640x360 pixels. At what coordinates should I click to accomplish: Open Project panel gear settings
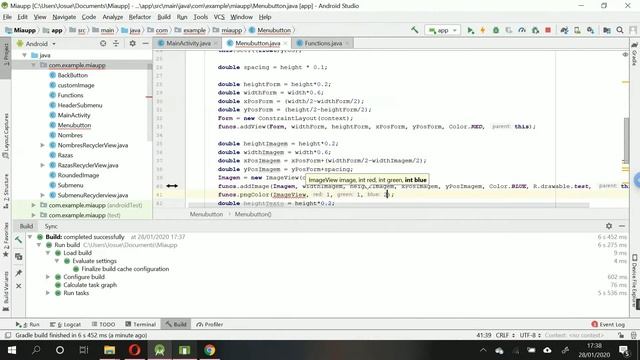[133, 43]
